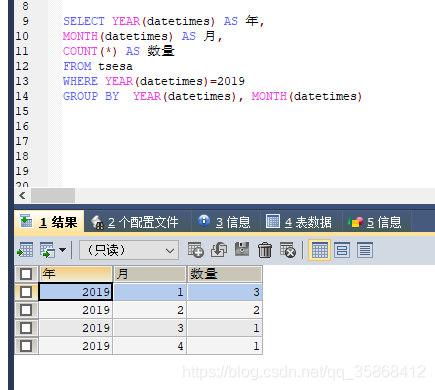Image resolution: width=435 pixels, height=390 pixels.
Task: Click the 月 column header
Action: [x=150, y=274]
